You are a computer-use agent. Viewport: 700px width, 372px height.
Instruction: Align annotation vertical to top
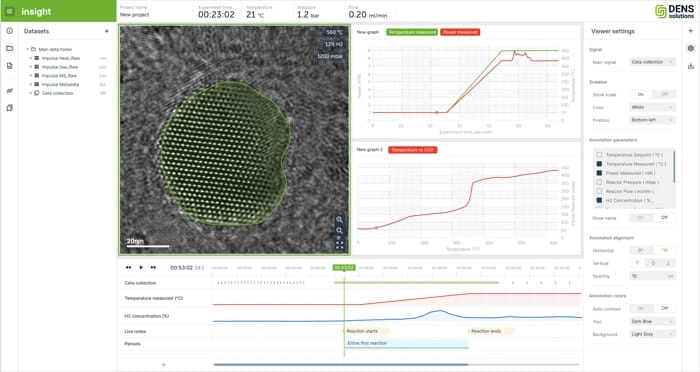(638, 263)
